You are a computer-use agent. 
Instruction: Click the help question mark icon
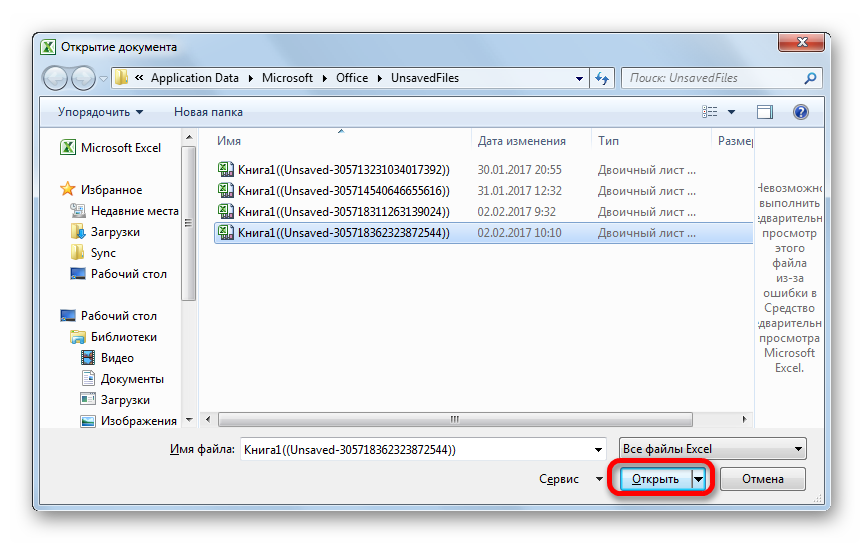point(800,112)
